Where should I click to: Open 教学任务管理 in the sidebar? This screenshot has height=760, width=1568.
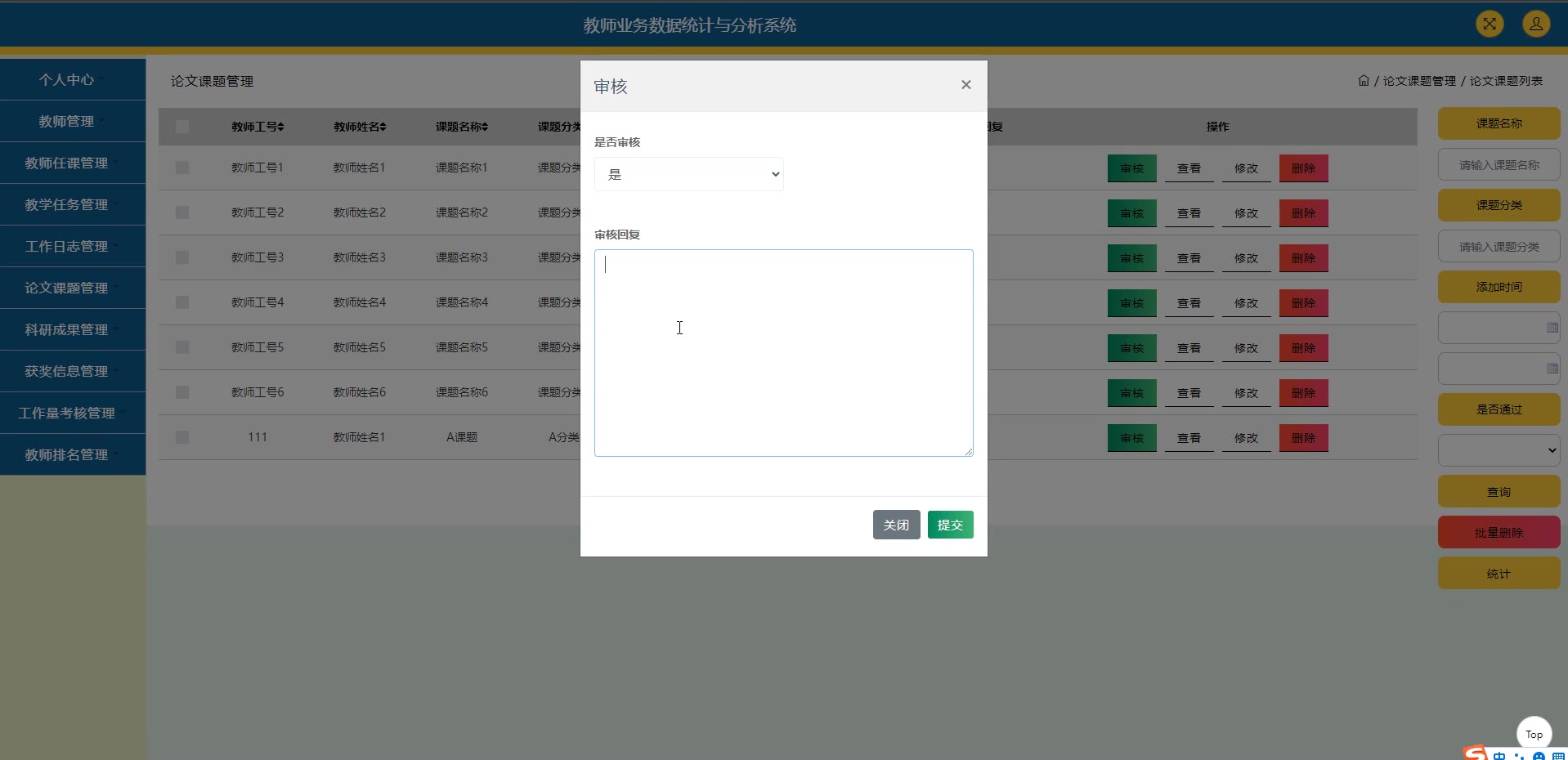click(73, 204)
